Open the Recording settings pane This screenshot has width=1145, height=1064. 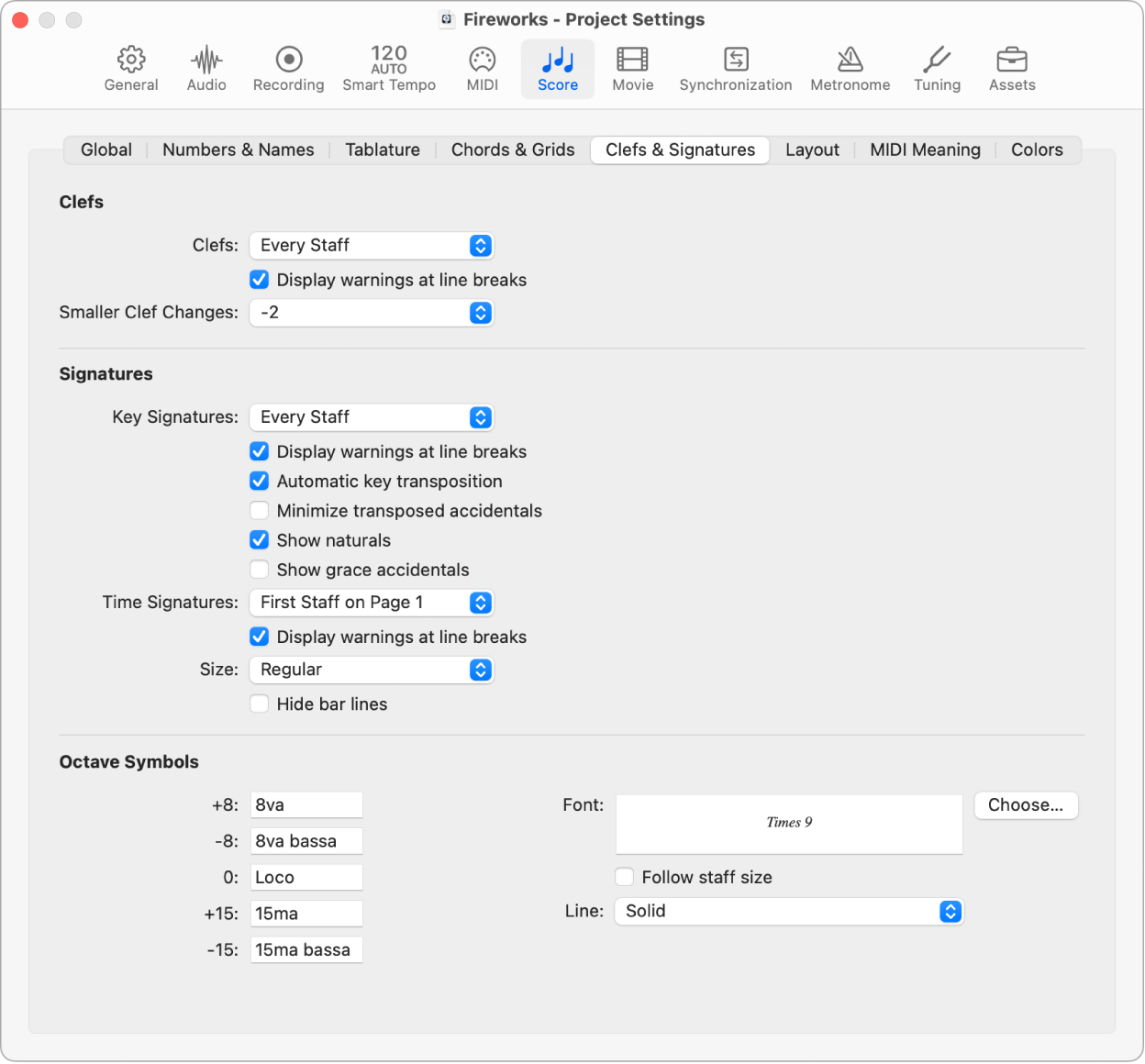pyautogui.click(x=287, y=69)
